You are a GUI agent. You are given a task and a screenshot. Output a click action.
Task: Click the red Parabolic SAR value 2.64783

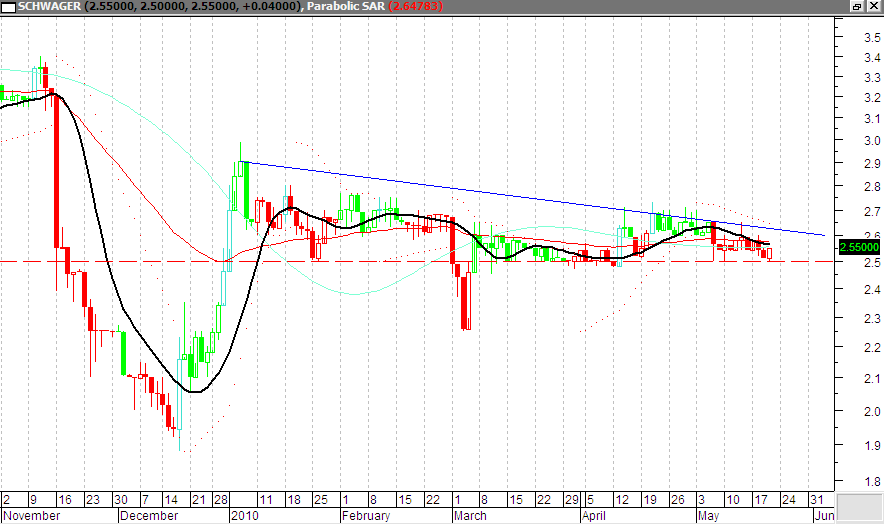[416, 6]
